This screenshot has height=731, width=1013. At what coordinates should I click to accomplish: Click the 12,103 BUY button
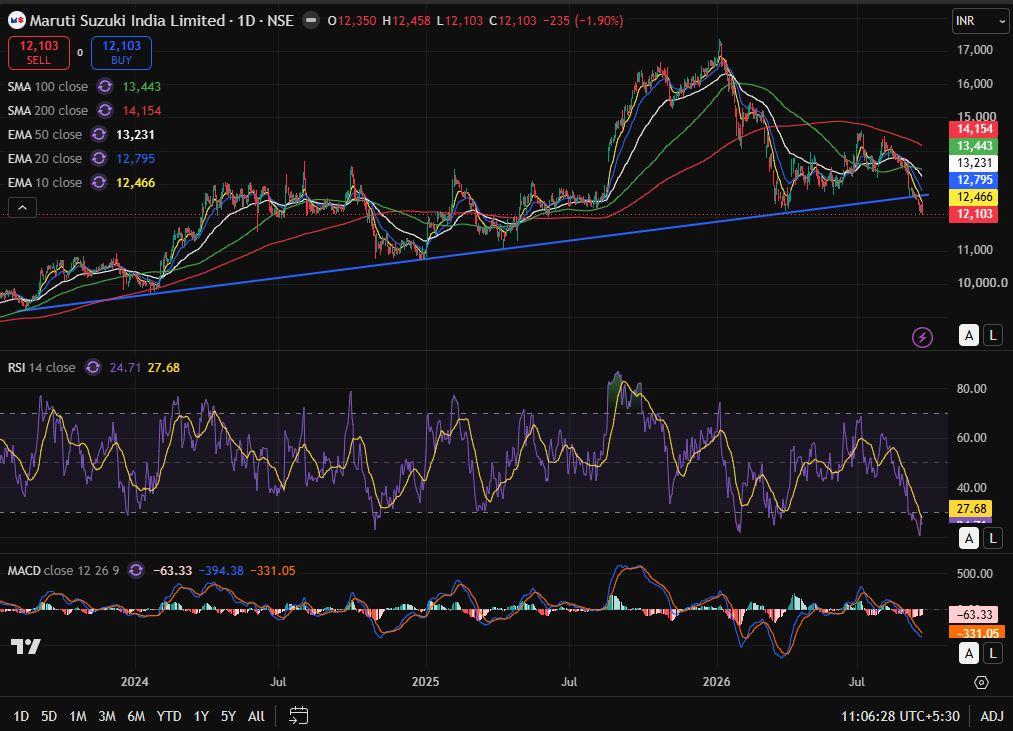121,52
